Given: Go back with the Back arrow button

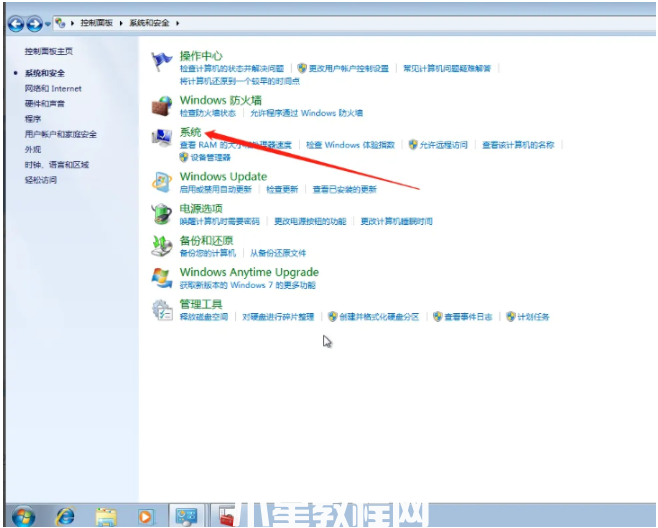Looking at the screenshot, I should (x=16, y=24).
